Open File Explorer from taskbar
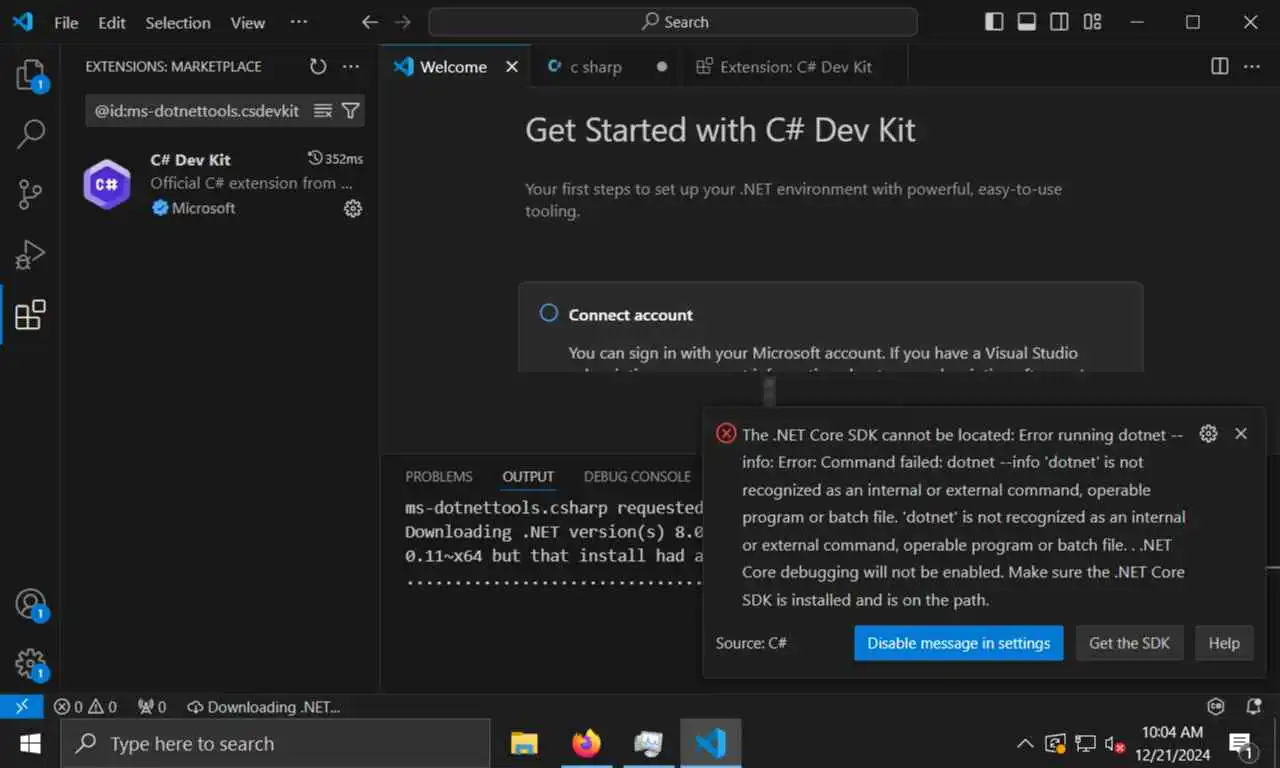The width and height of the screenshot is (1280, 768). 524,744
